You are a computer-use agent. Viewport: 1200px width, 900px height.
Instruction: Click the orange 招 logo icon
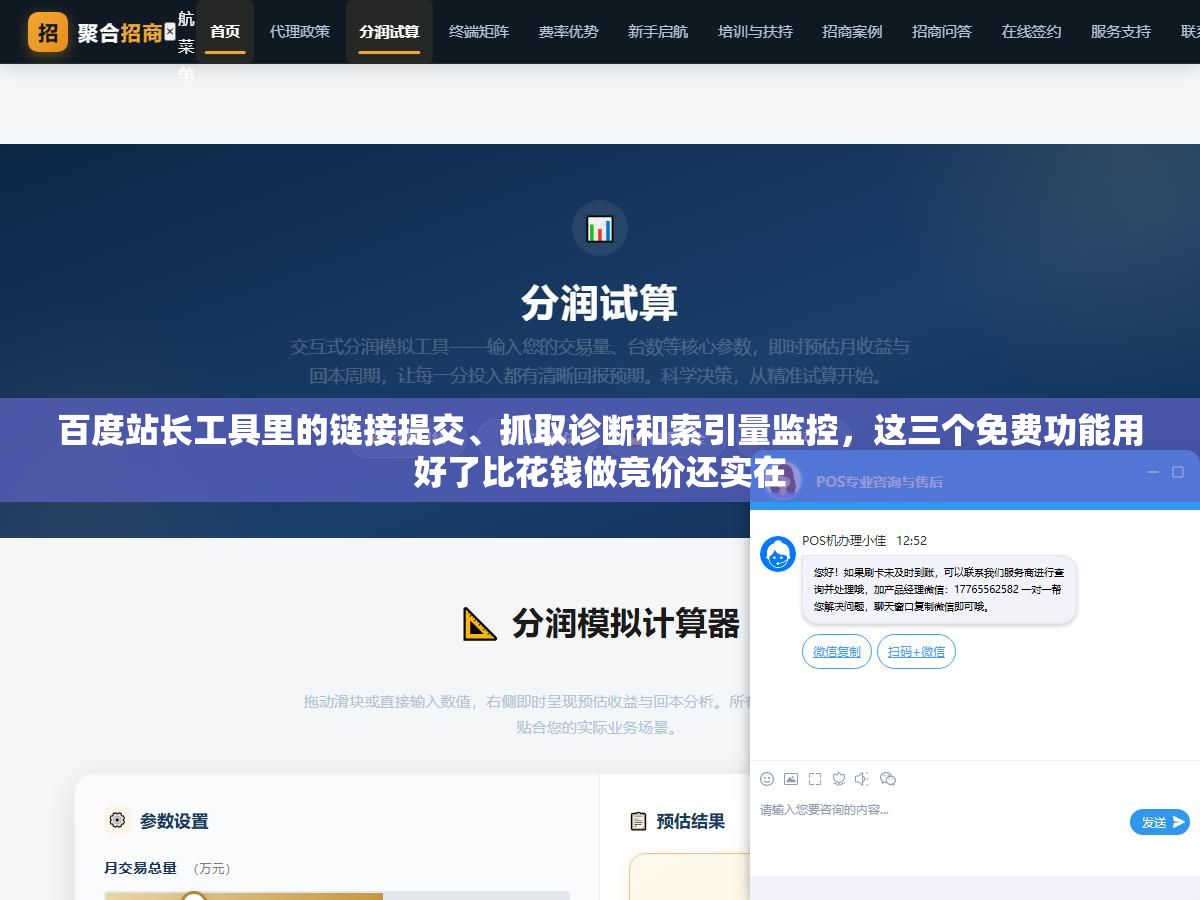point(48,32)
